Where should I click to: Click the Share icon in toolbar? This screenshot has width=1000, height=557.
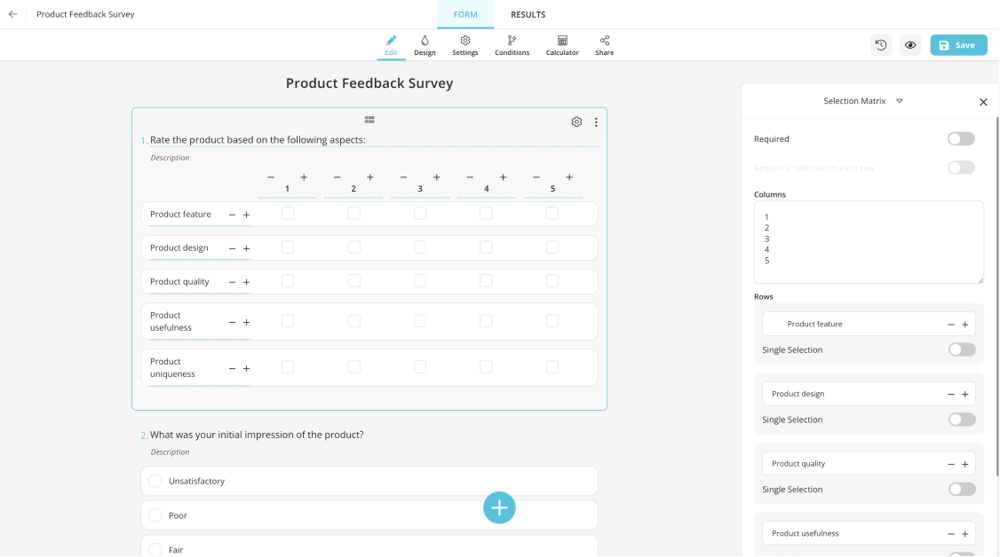[604, 45]
